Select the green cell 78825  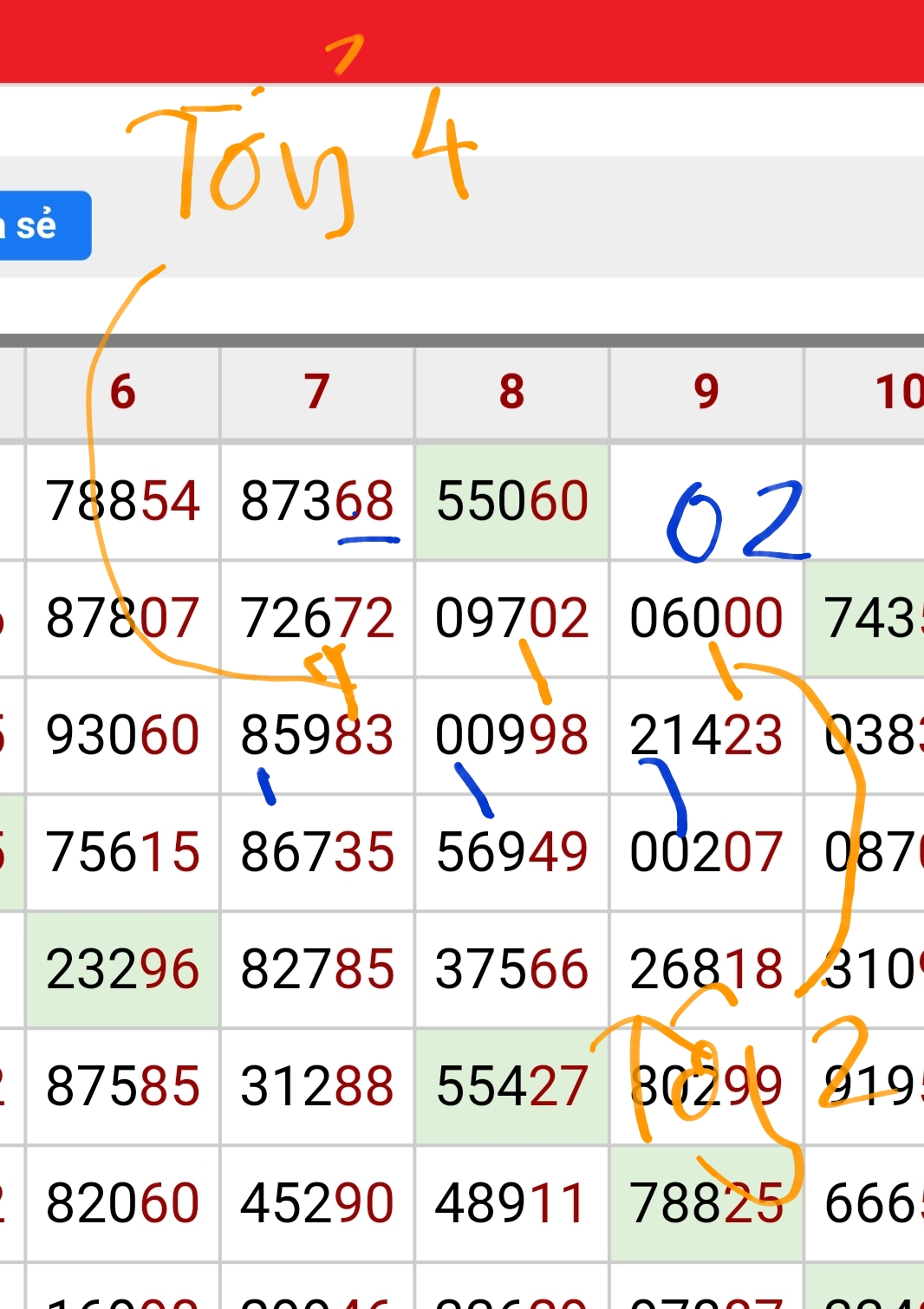(706, 1203)
